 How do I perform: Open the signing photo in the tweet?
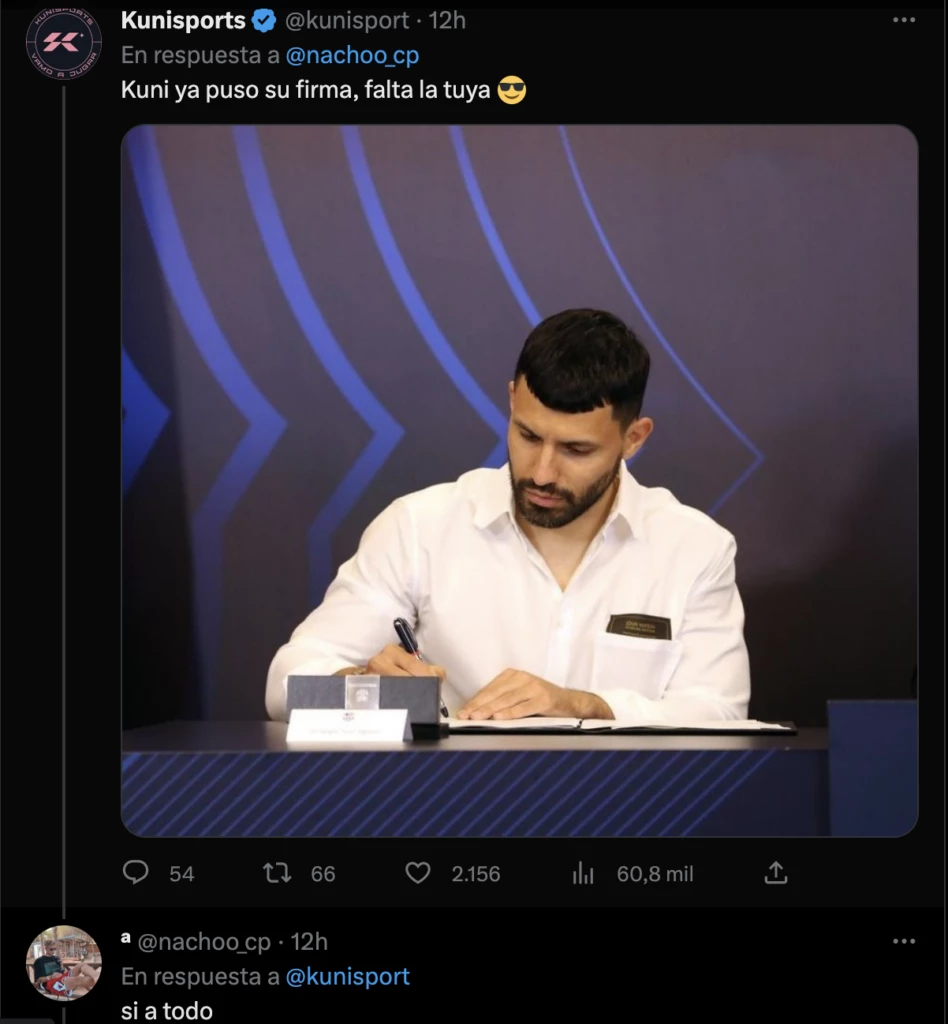point(519,480)
